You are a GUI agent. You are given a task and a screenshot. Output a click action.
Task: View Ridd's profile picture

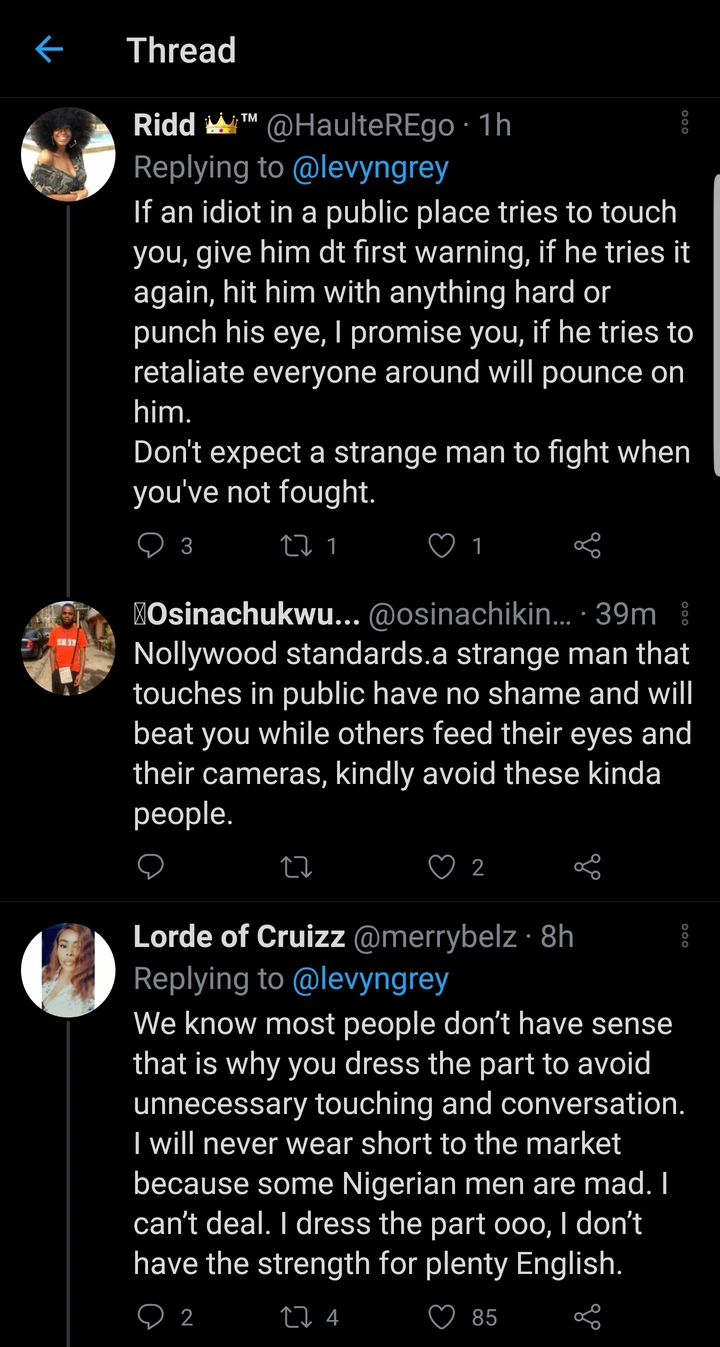point(68,154)
